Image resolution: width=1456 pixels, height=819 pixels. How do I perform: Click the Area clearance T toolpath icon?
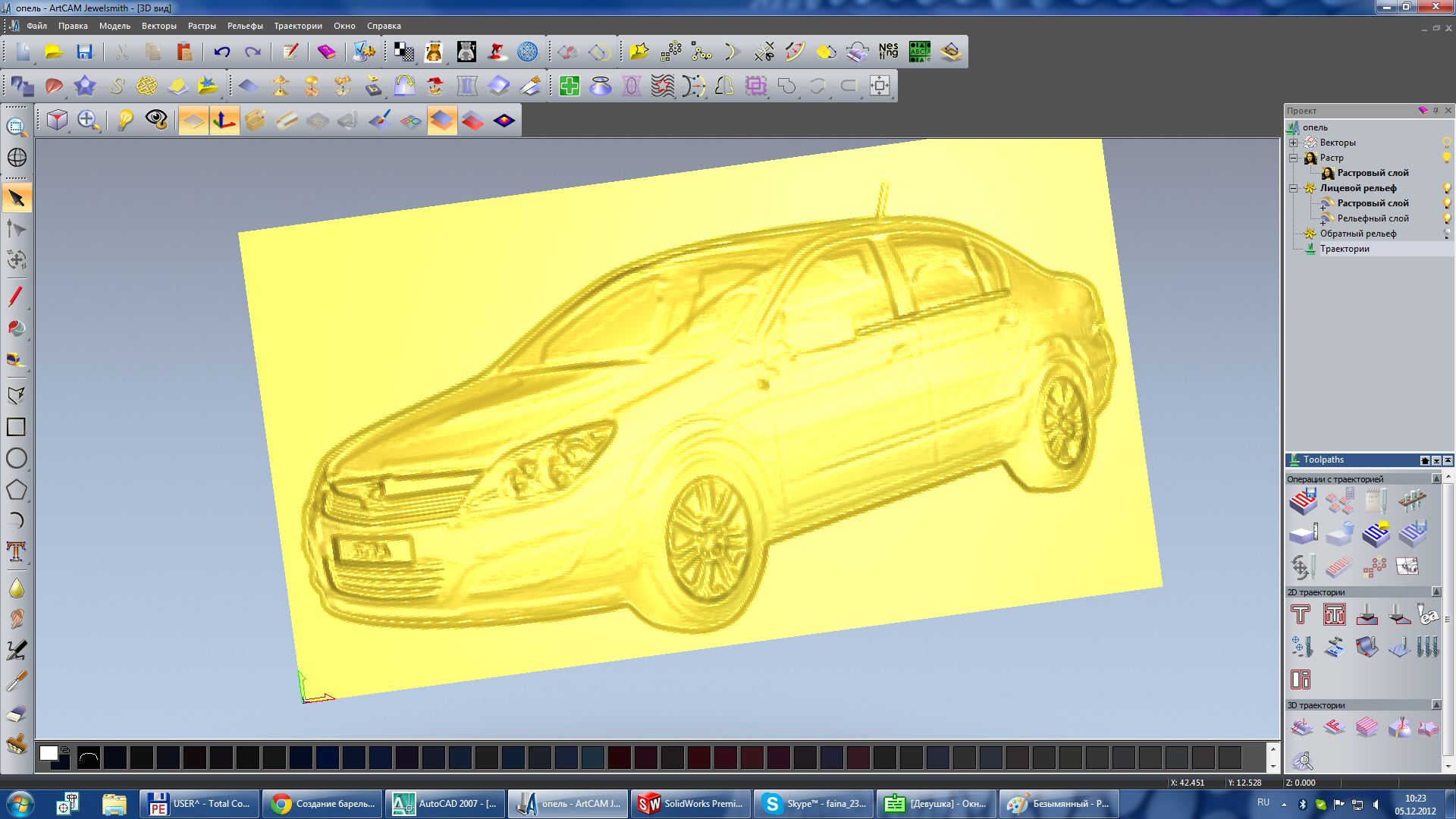click(x=1334, y=614)
